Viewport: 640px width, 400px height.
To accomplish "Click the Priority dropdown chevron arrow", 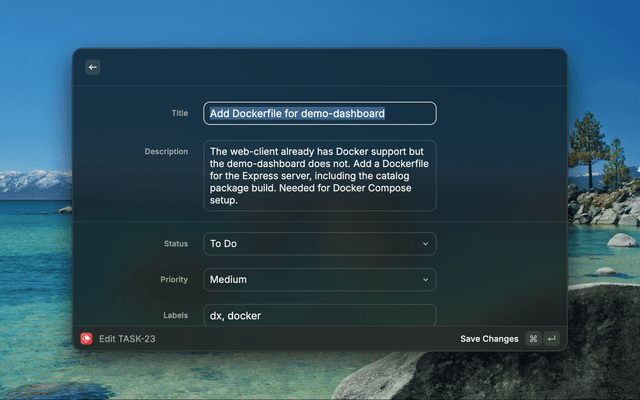I will tap(425, 280).
